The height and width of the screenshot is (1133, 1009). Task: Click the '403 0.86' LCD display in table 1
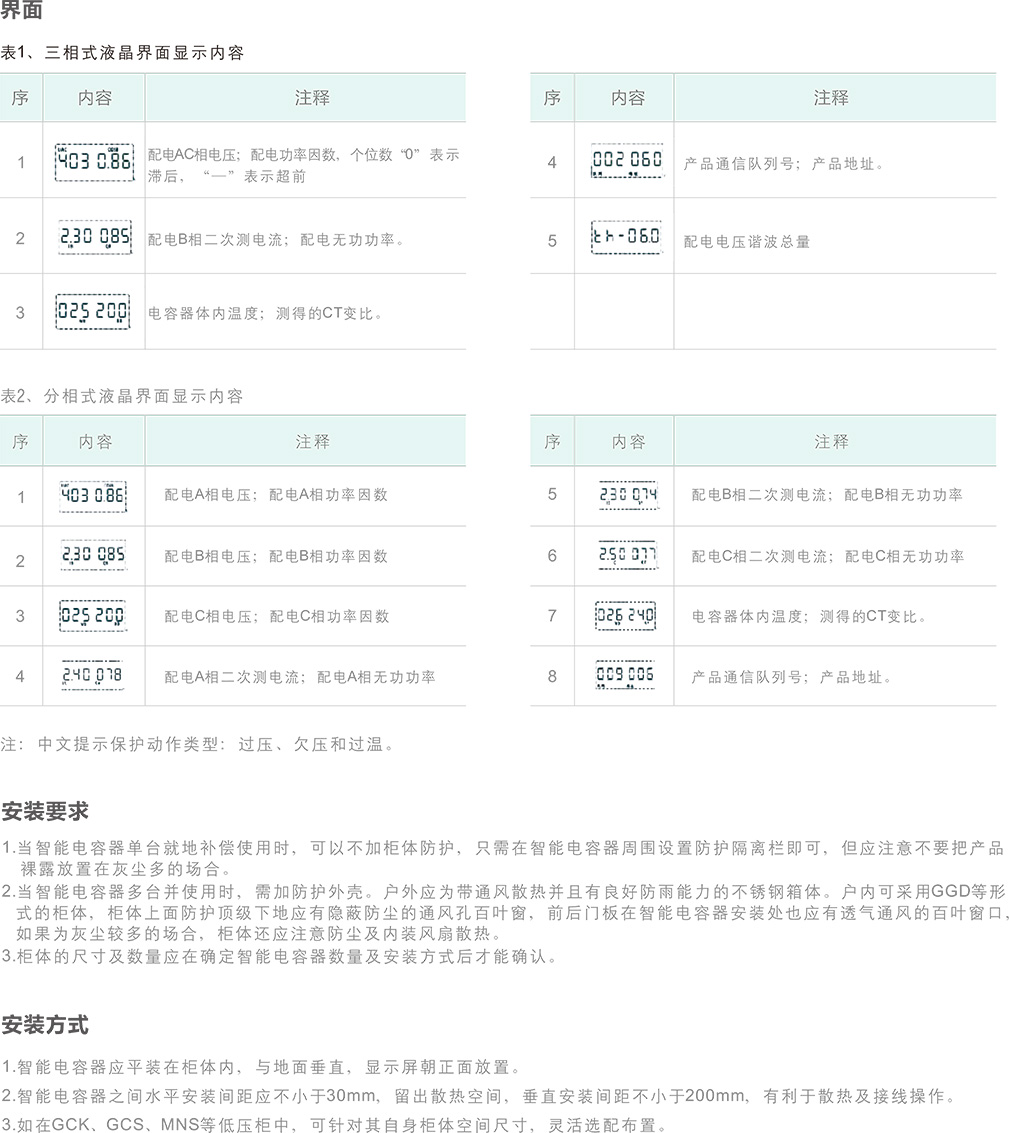click(x=93, y=160)
